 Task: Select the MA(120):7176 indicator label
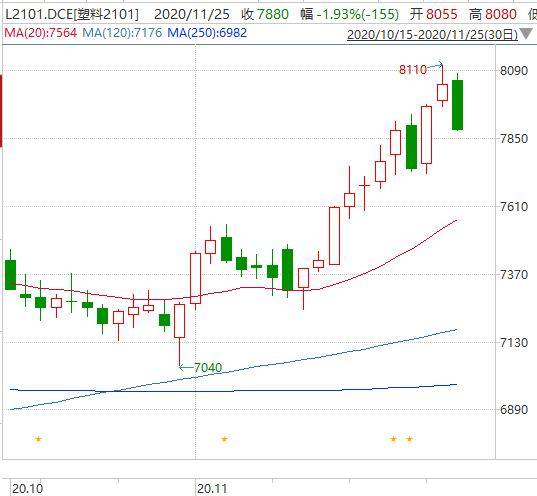click(x=122, y=33)
